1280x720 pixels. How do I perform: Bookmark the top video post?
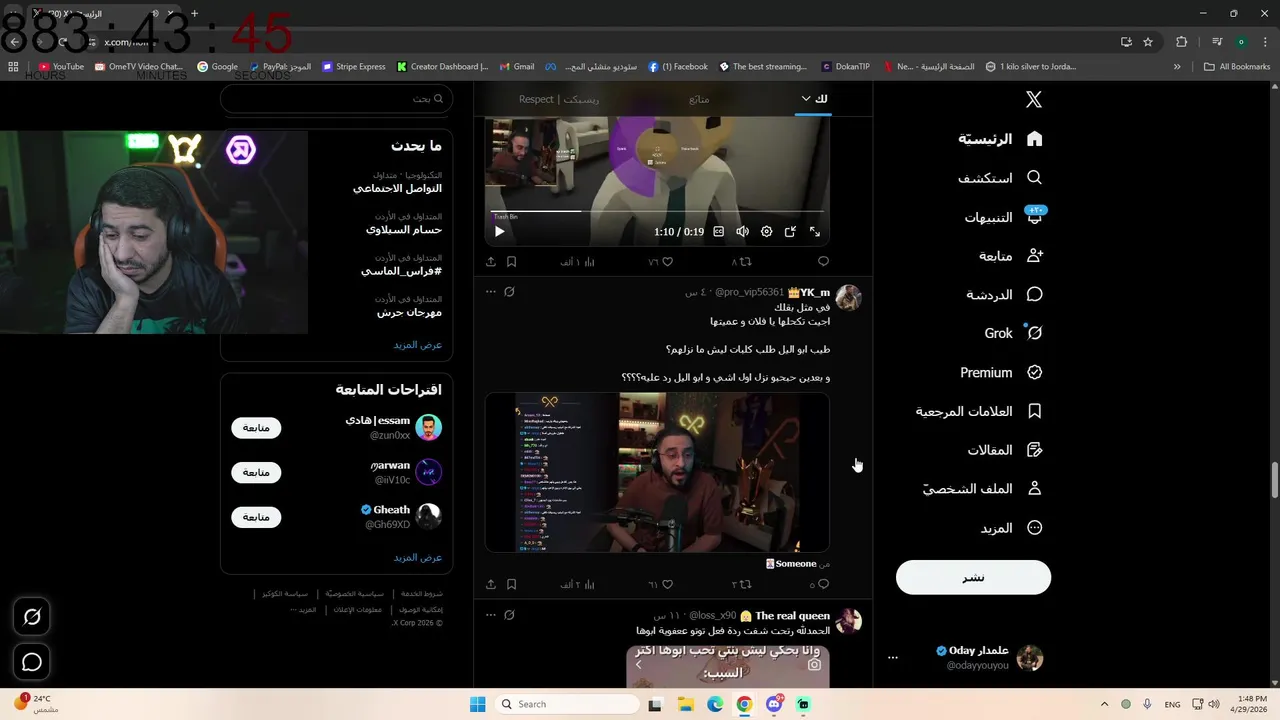(x=511, y=262)
